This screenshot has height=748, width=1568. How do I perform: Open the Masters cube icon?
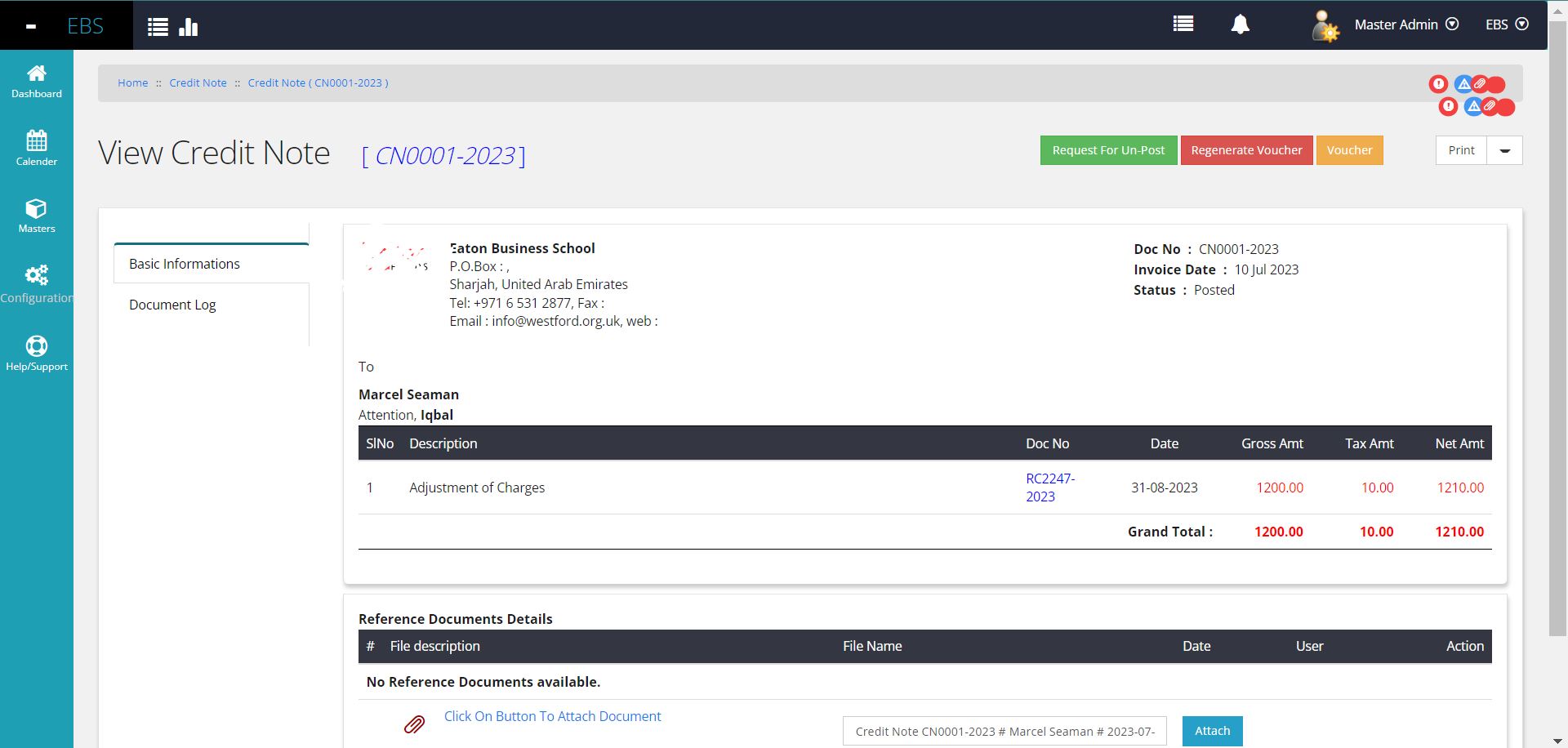tap(37, 209)
